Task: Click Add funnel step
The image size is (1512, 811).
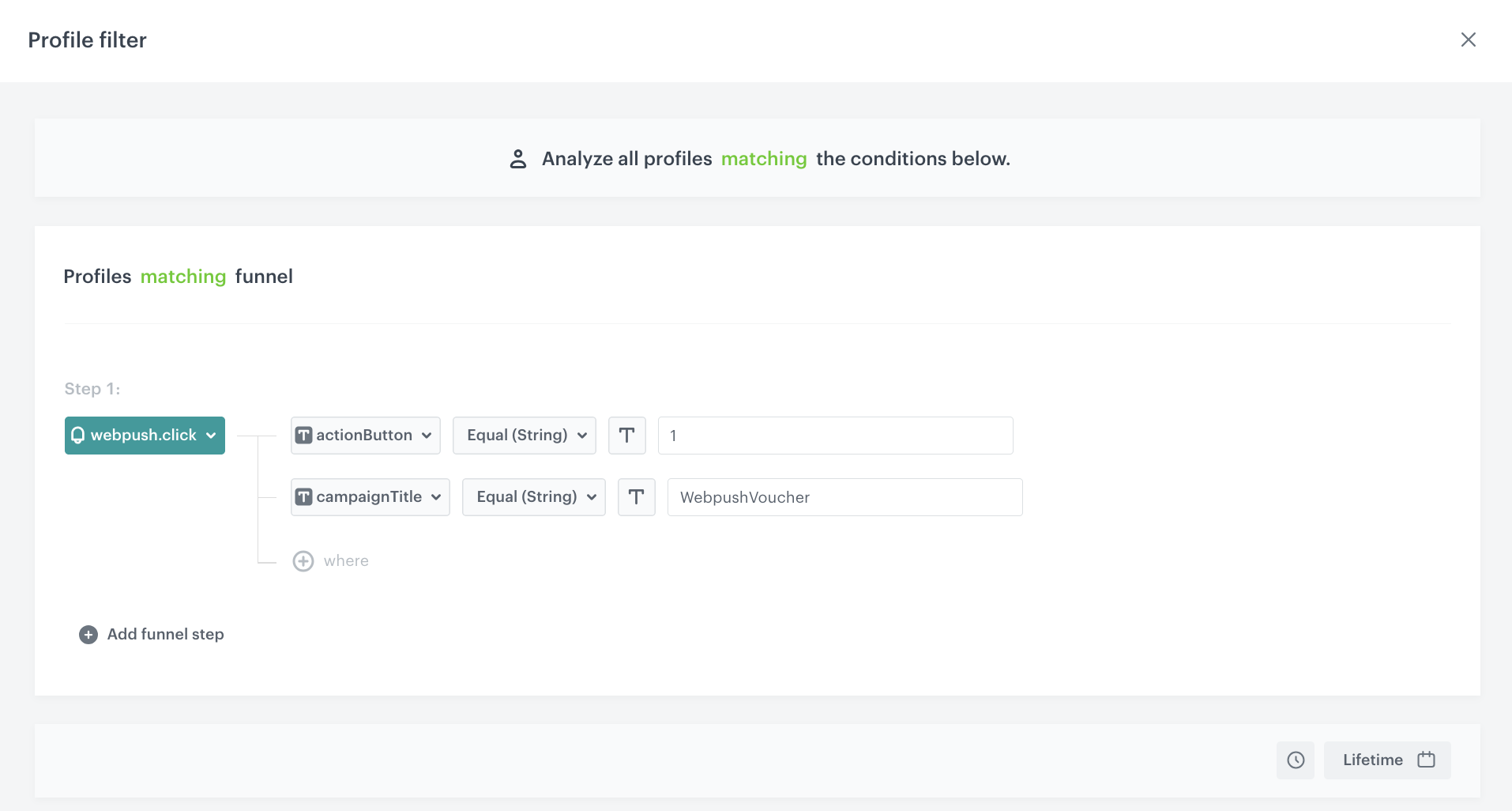Action: [165, 634]
